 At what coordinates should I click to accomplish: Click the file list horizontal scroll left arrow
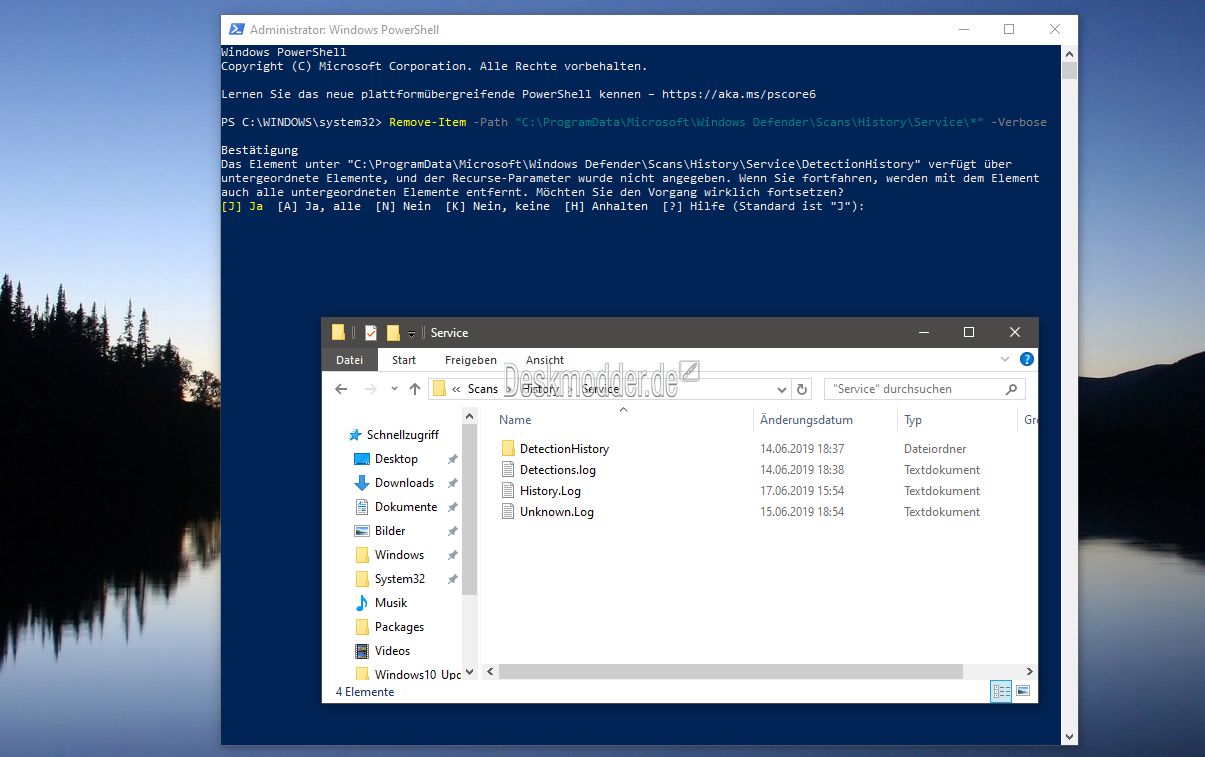[x=489, y=672]
